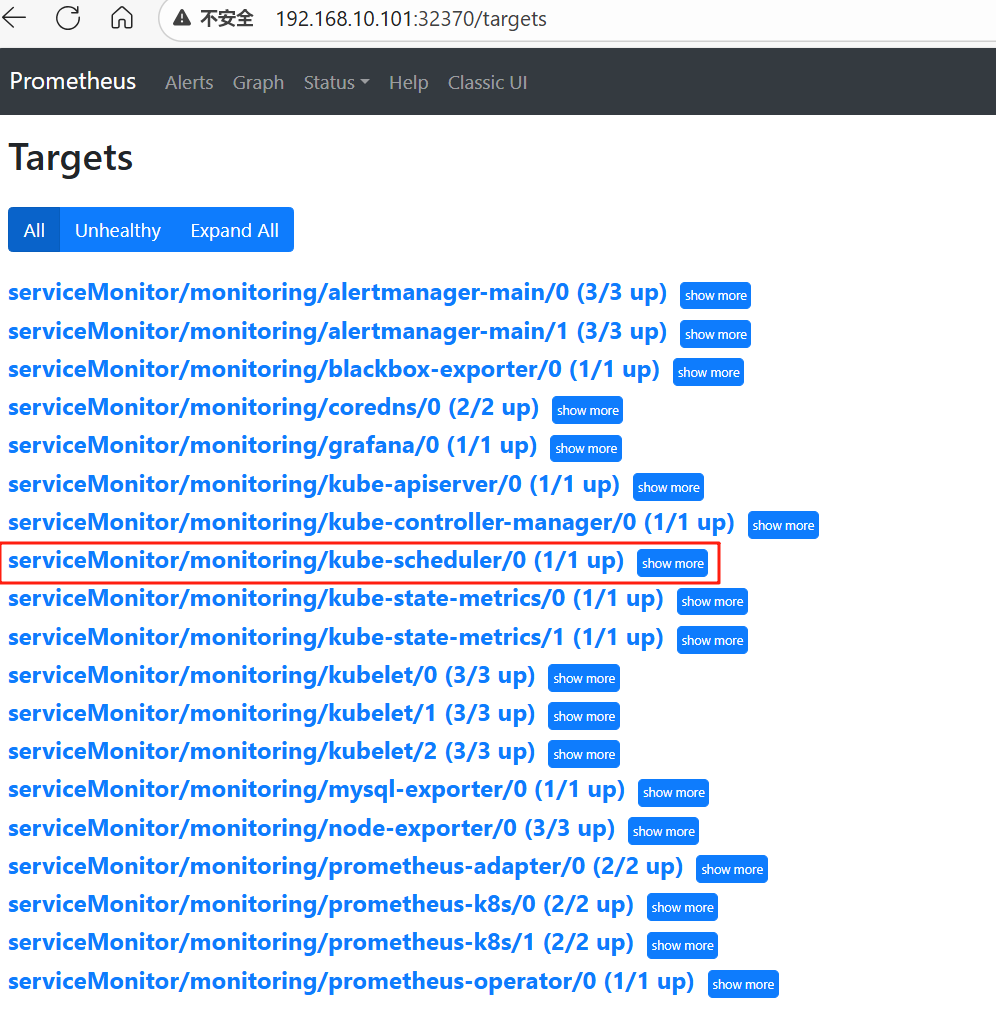996x1029 pixels.
Task: Show more for kubelet/2
Action: pos(584,754)
